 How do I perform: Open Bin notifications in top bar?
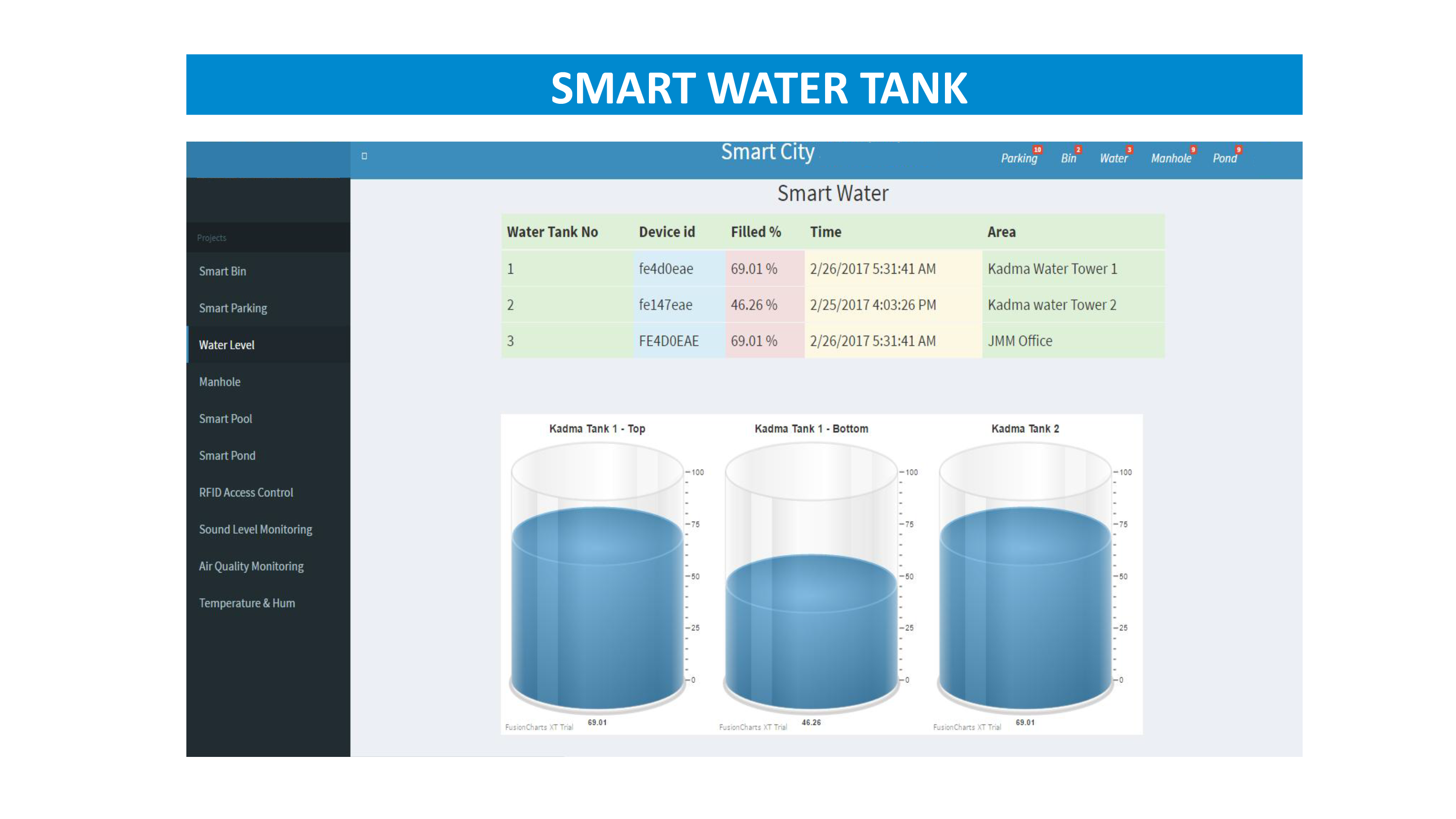[x=1068, y=158]
